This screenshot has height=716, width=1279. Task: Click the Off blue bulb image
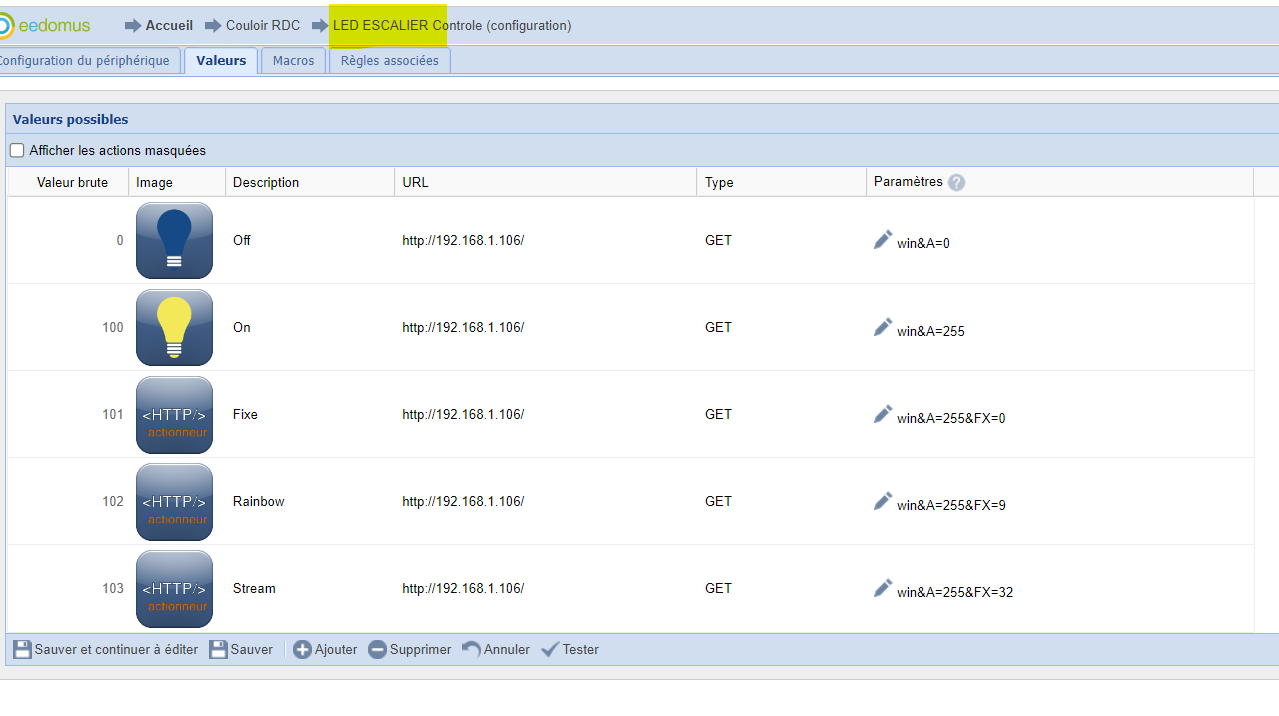point(174,240)
